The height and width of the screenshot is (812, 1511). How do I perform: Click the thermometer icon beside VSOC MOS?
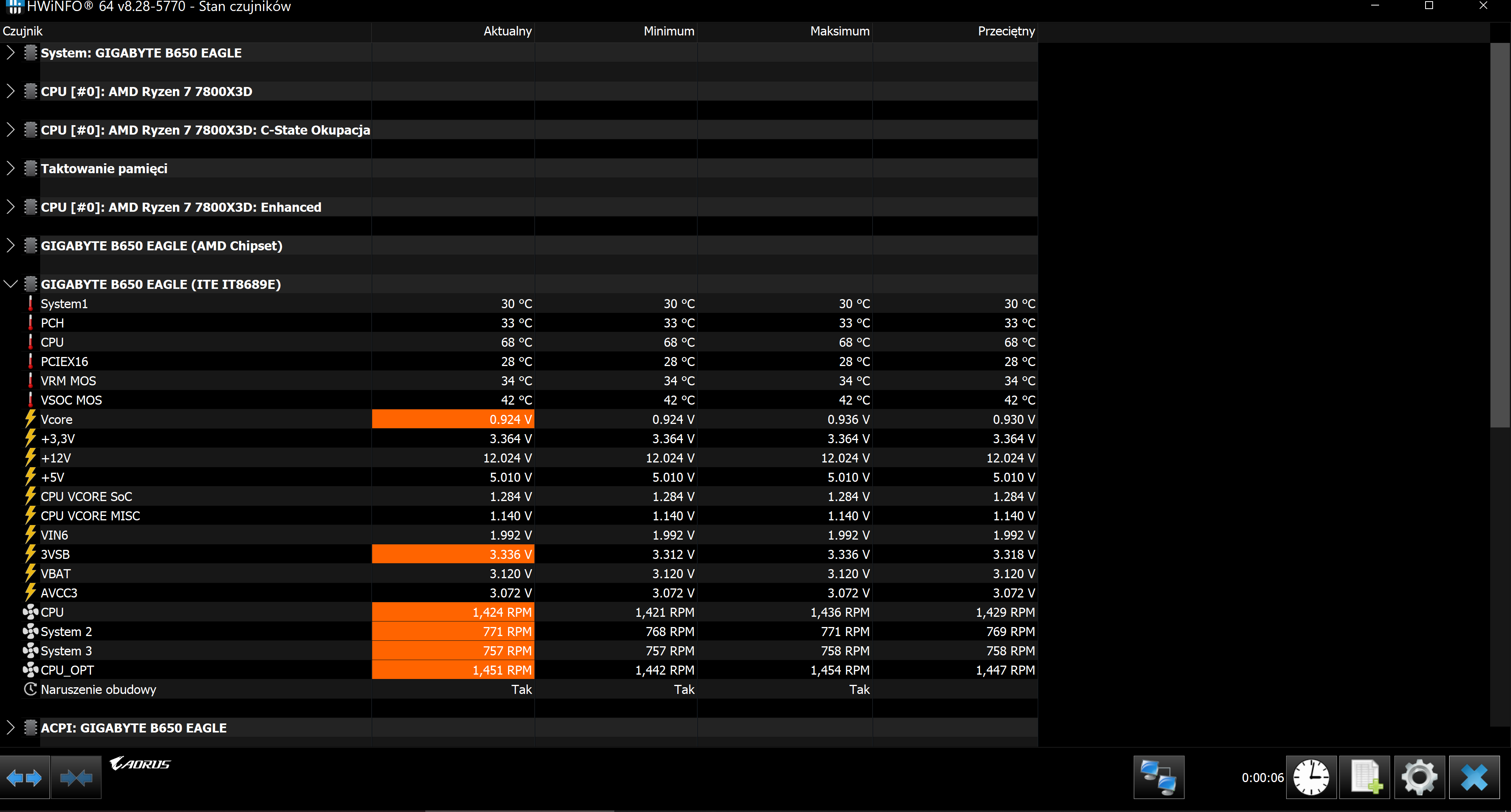[30, 400]
